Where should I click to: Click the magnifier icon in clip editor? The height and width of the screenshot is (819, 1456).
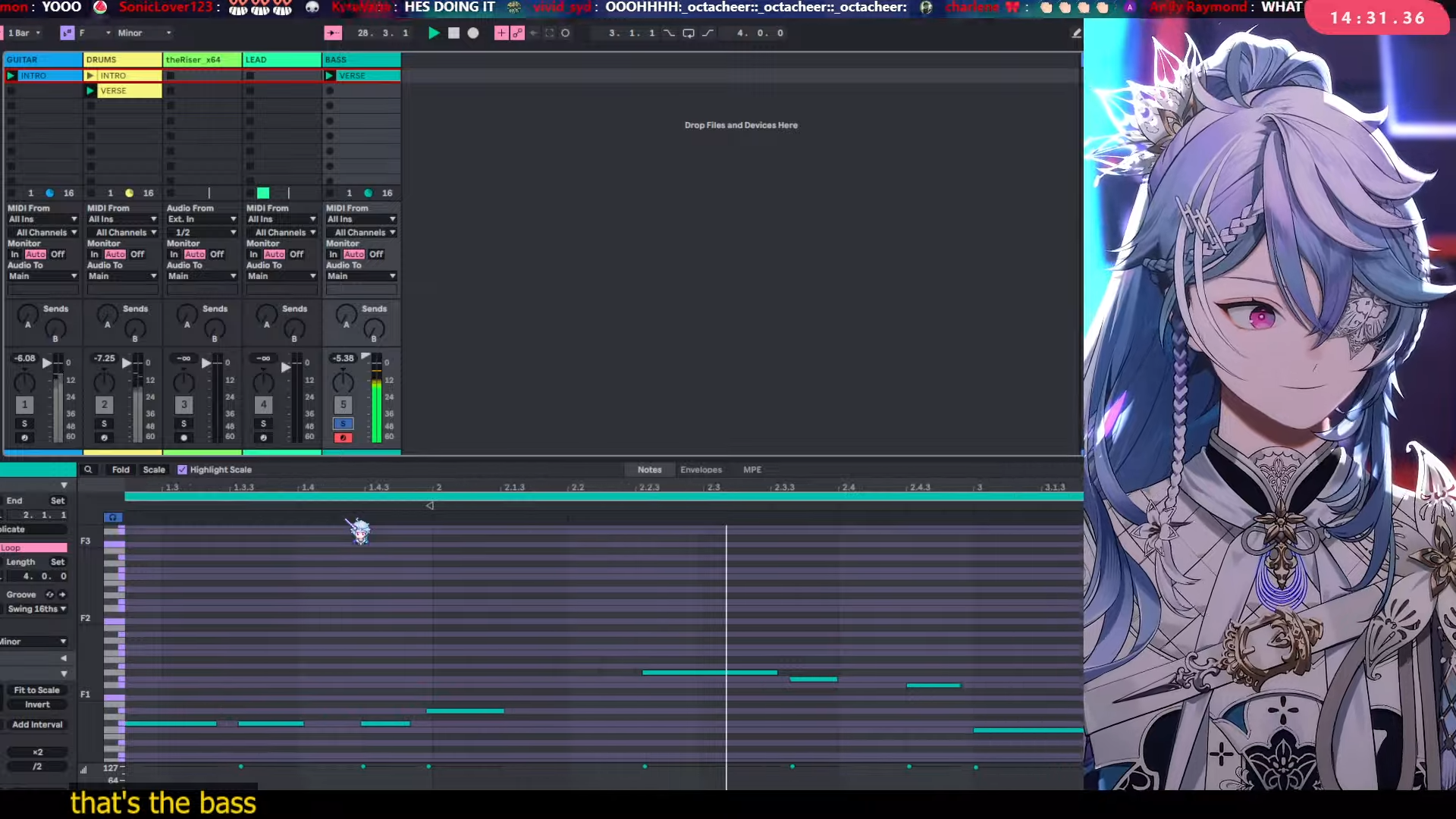(x=88, y=470)
